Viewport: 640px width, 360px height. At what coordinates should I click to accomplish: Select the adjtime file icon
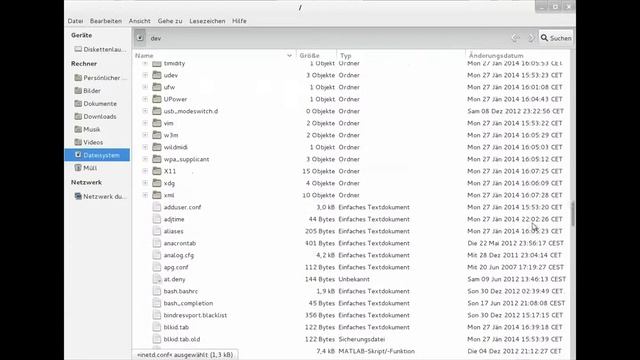pyautogui.click(x=157, y=219)
